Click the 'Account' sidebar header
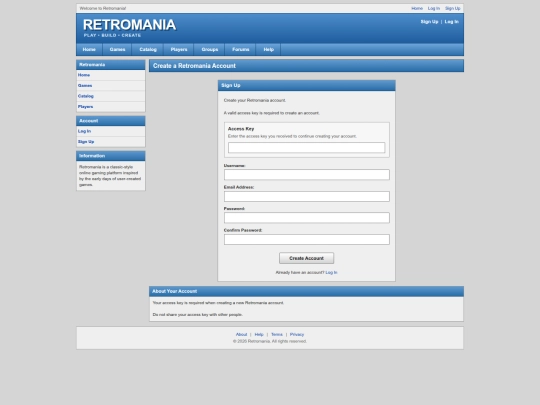This screenshot has height=405, width=540. coord(111,121)
